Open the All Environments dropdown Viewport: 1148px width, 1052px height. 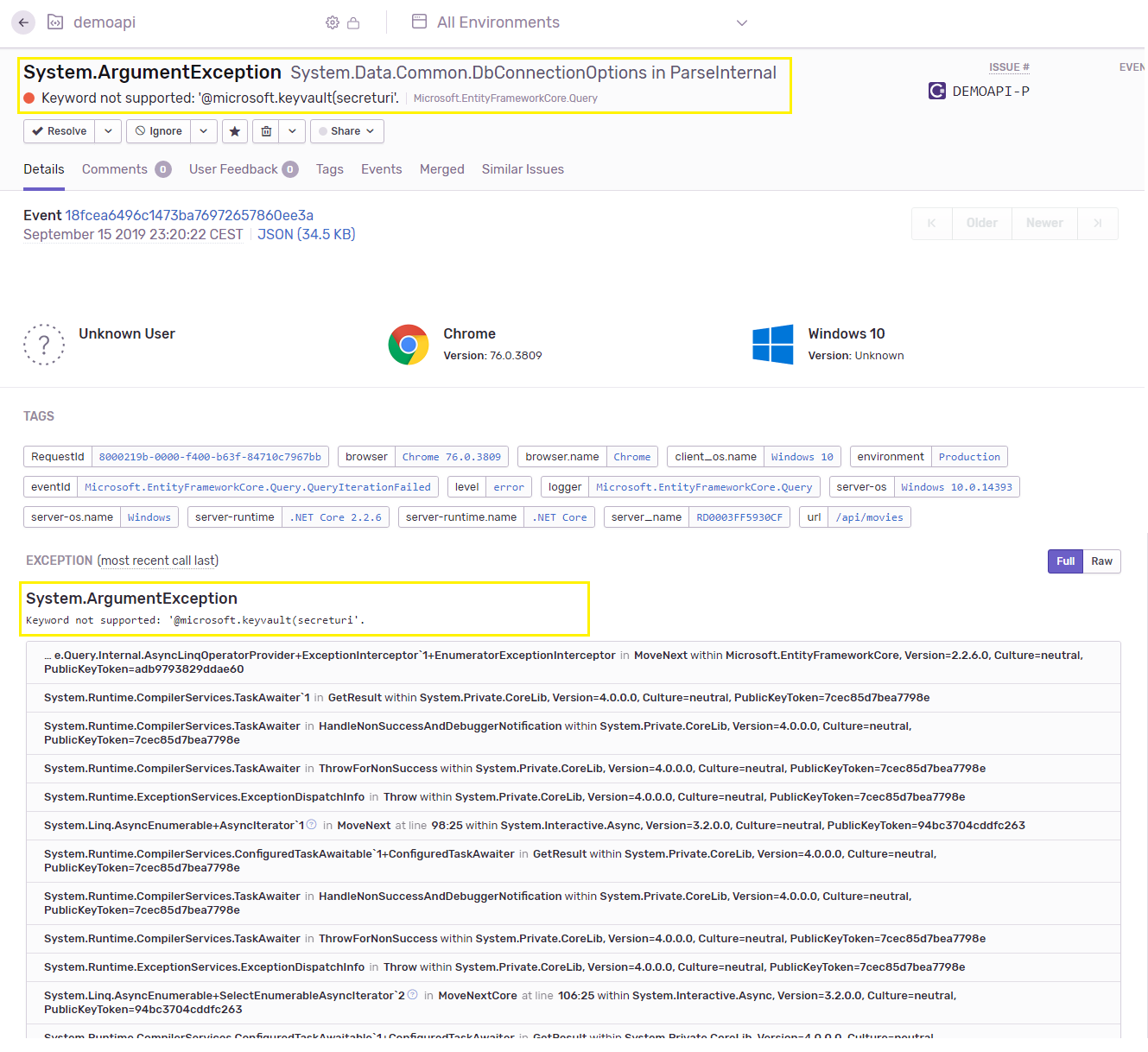579,22
